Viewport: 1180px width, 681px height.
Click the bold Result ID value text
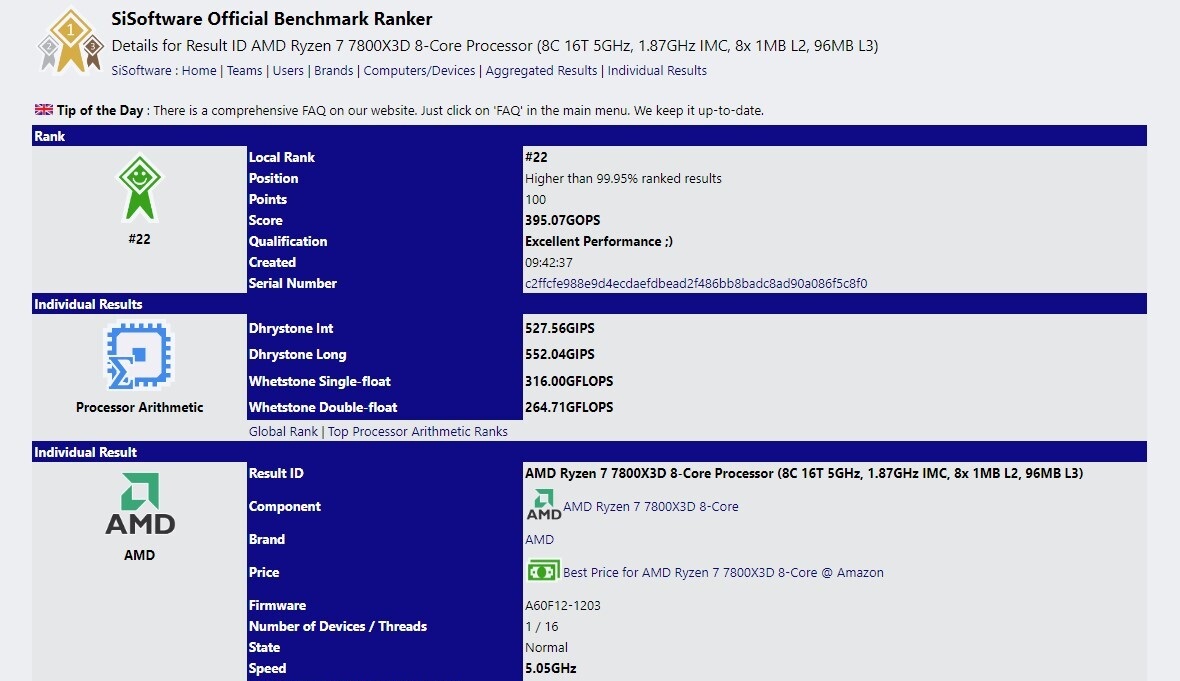(804, 473)
